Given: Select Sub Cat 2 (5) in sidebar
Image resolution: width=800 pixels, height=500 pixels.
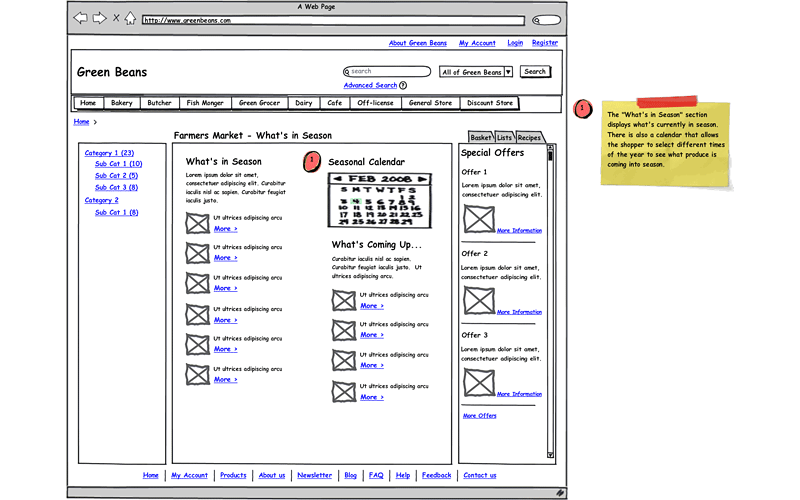Looking at the screenshot, I should point(117,175).
